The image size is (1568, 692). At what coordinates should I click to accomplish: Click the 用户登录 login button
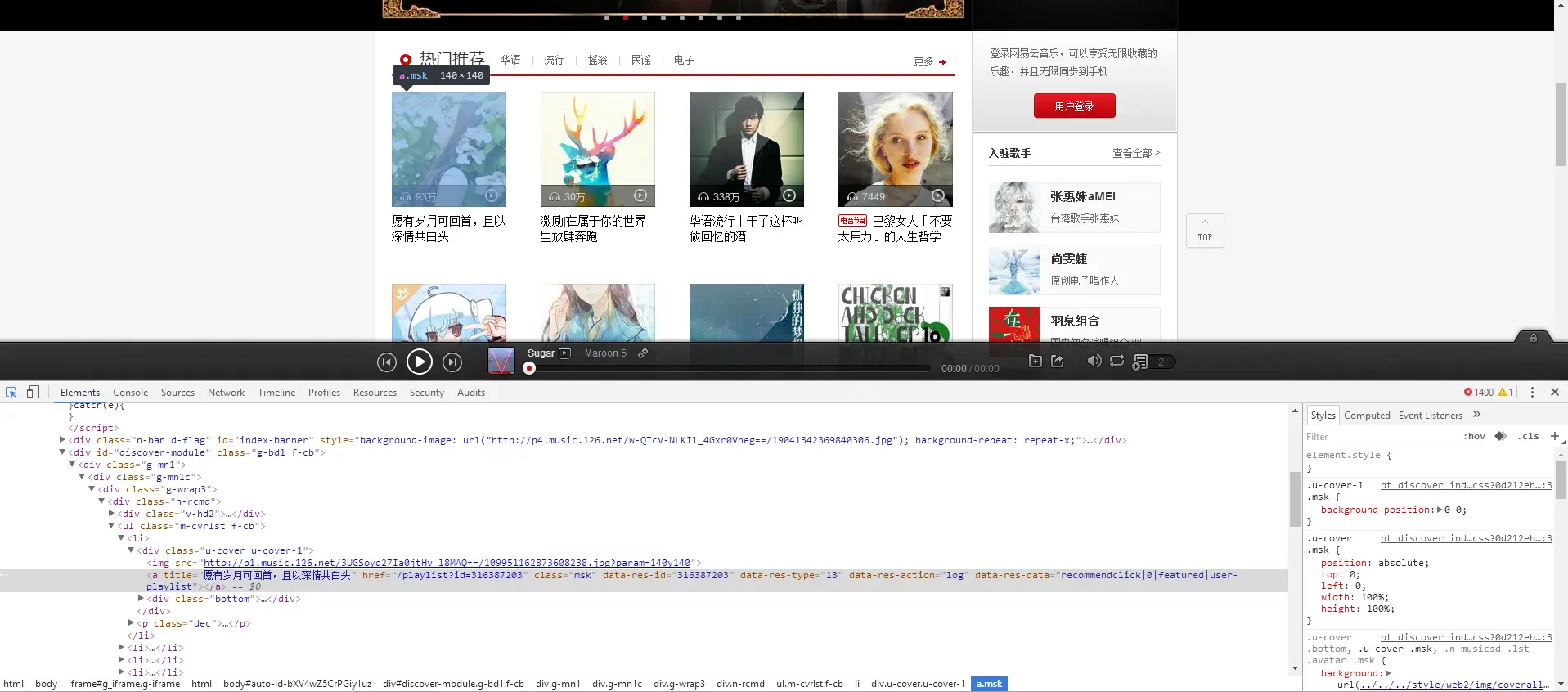(1074, 106)
